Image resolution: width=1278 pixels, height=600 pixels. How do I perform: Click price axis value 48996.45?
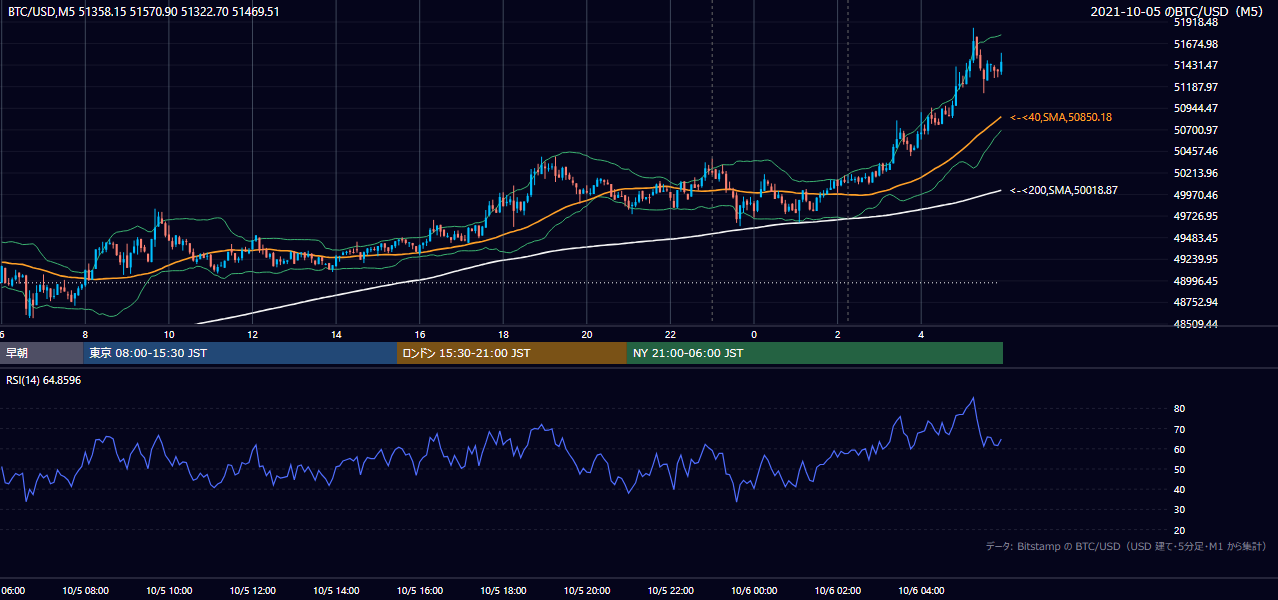(x=1196, y=281)
